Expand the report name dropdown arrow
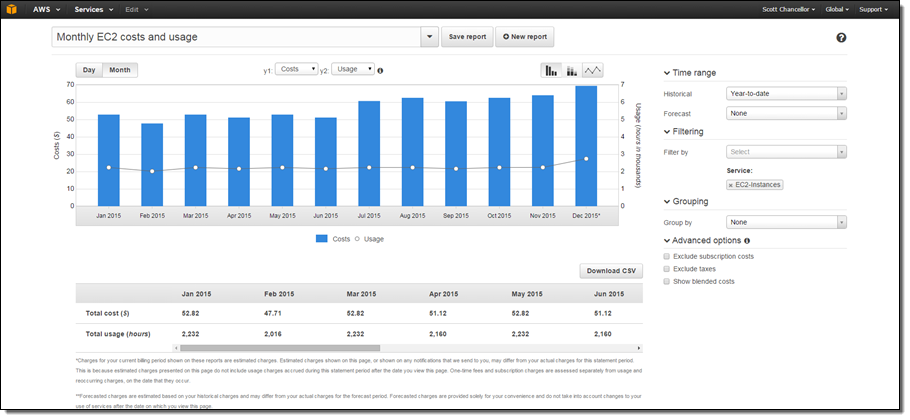Screen dimensions: 910x420 tap(429, 37)
